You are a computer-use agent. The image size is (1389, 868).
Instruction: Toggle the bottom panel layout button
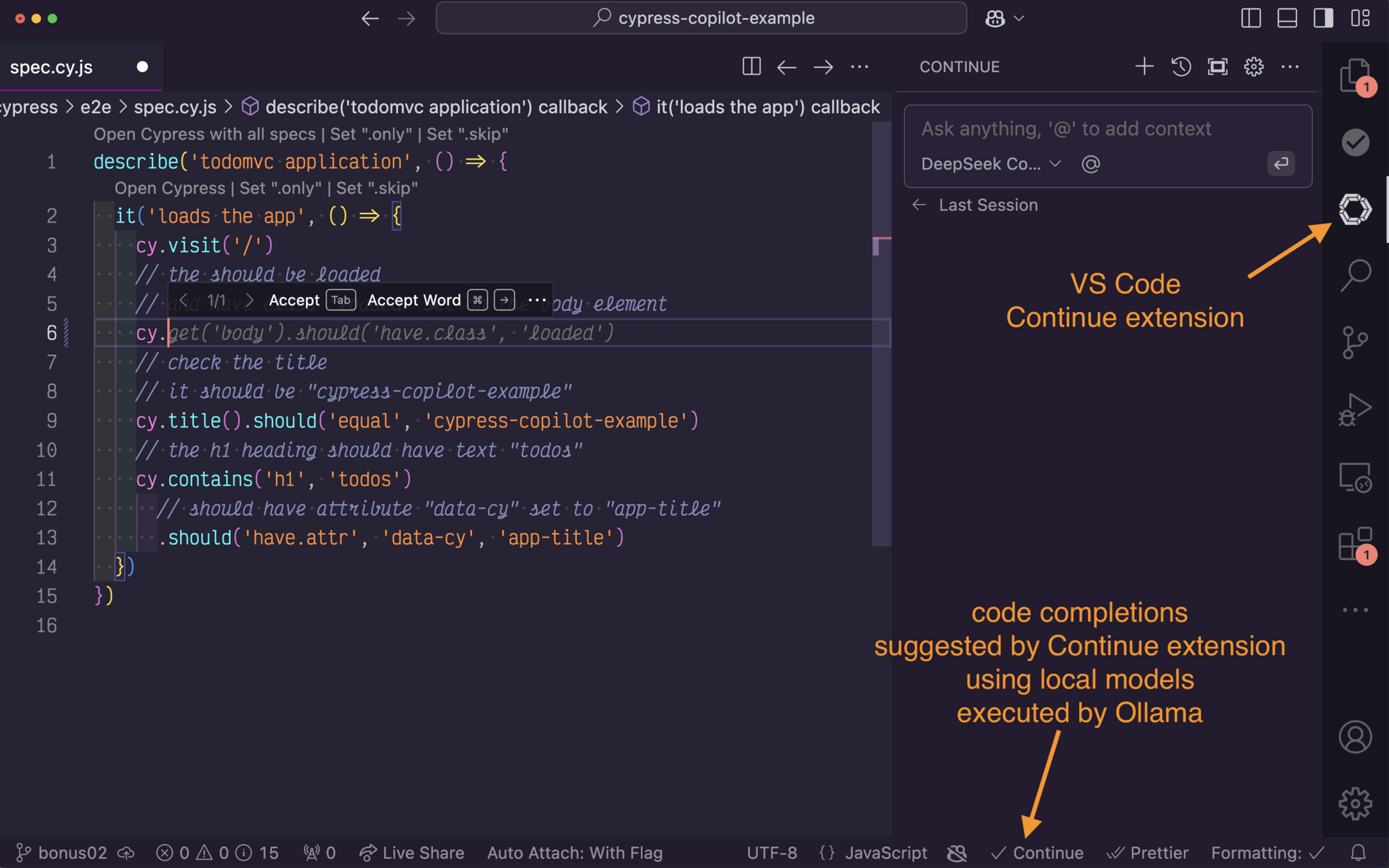tap(1287, 18)
